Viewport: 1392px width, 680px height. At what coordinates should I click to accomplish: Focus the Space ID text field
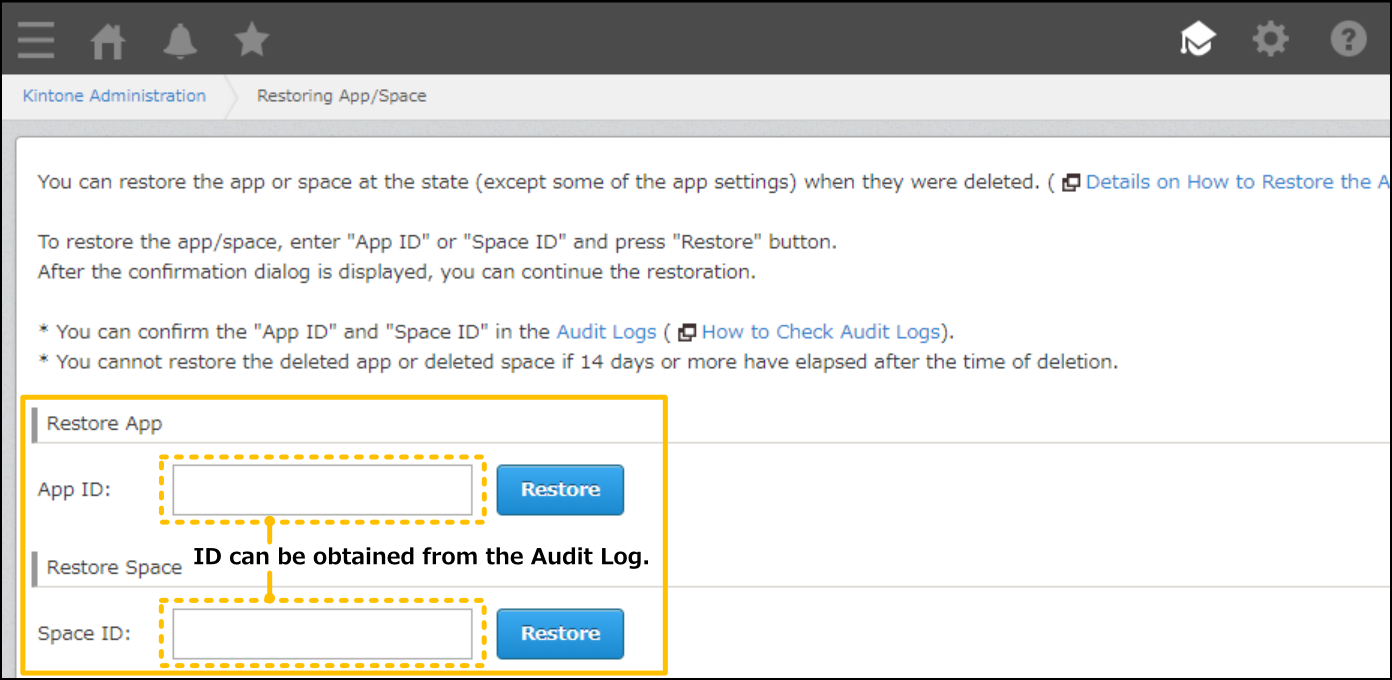point(322,634)
